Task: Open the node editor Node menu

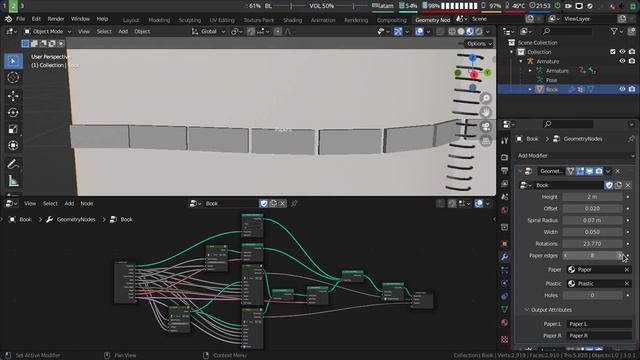Action: click(87, 203)
